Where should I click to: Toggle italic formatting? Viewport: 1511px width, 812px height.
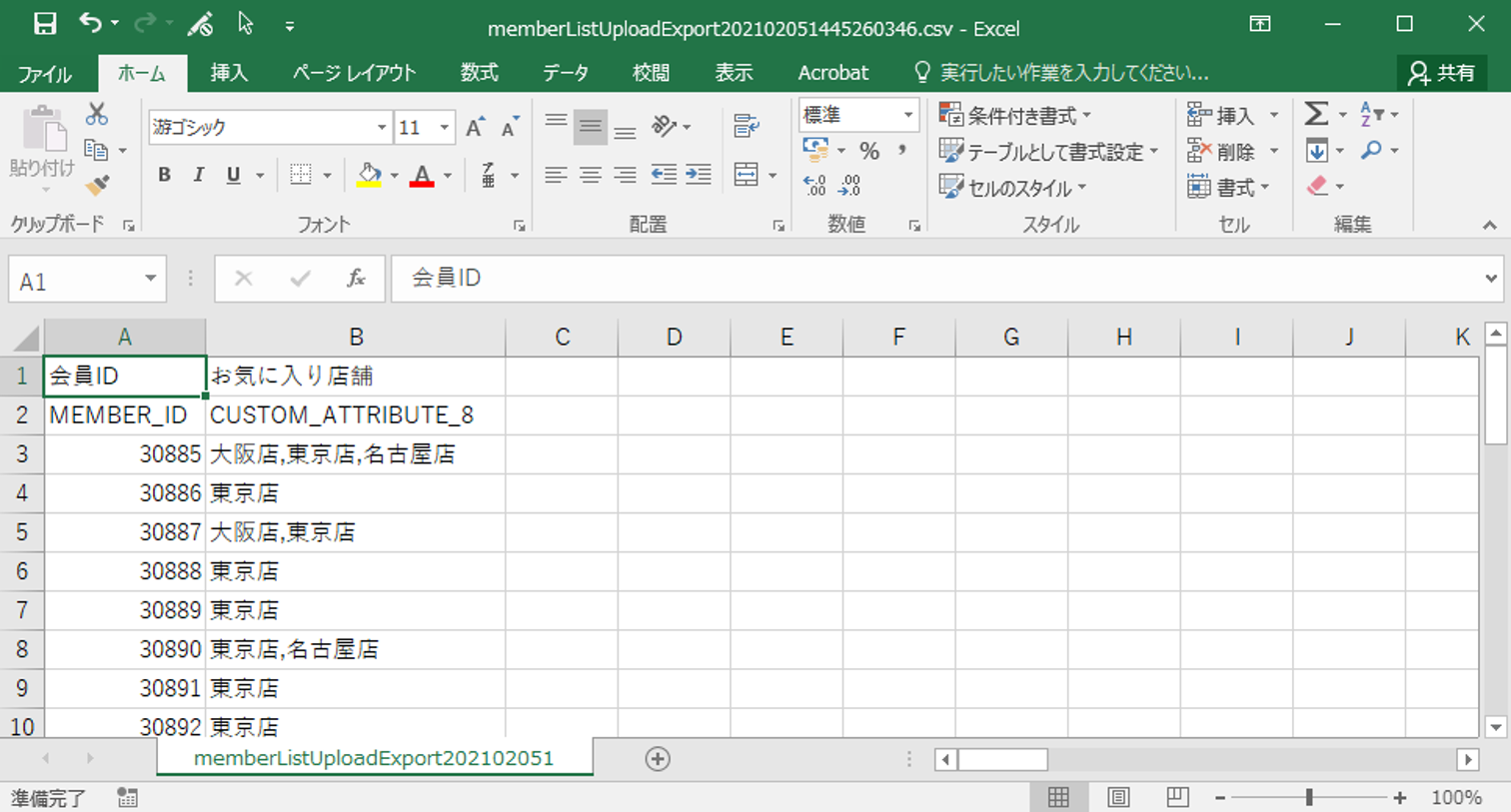(198, 175)
